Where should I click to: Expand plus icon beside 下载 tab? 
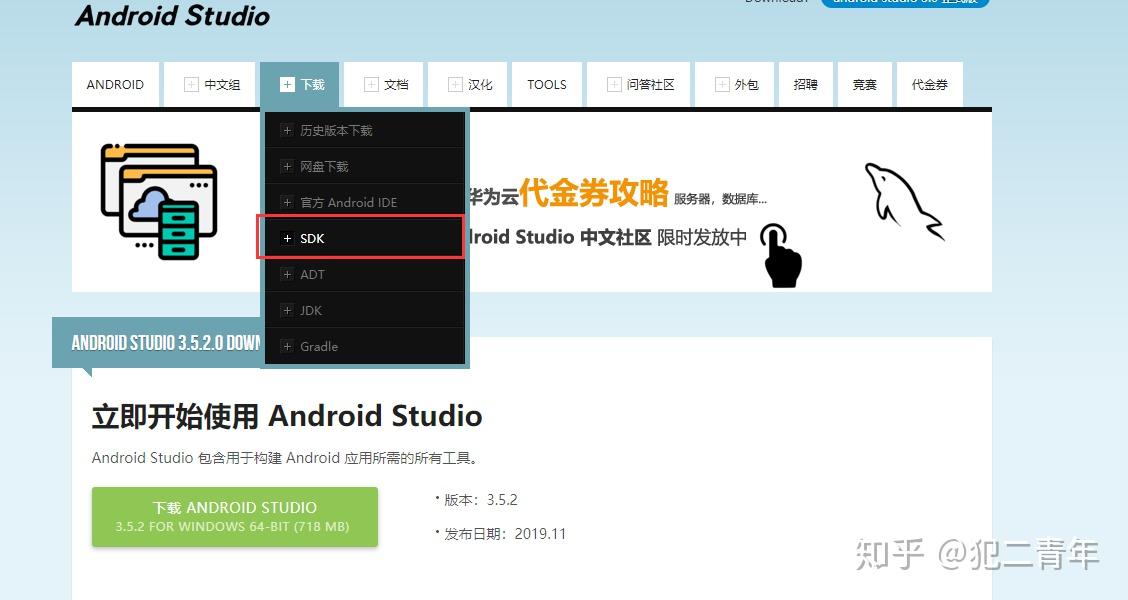click(x=287, y=85)
